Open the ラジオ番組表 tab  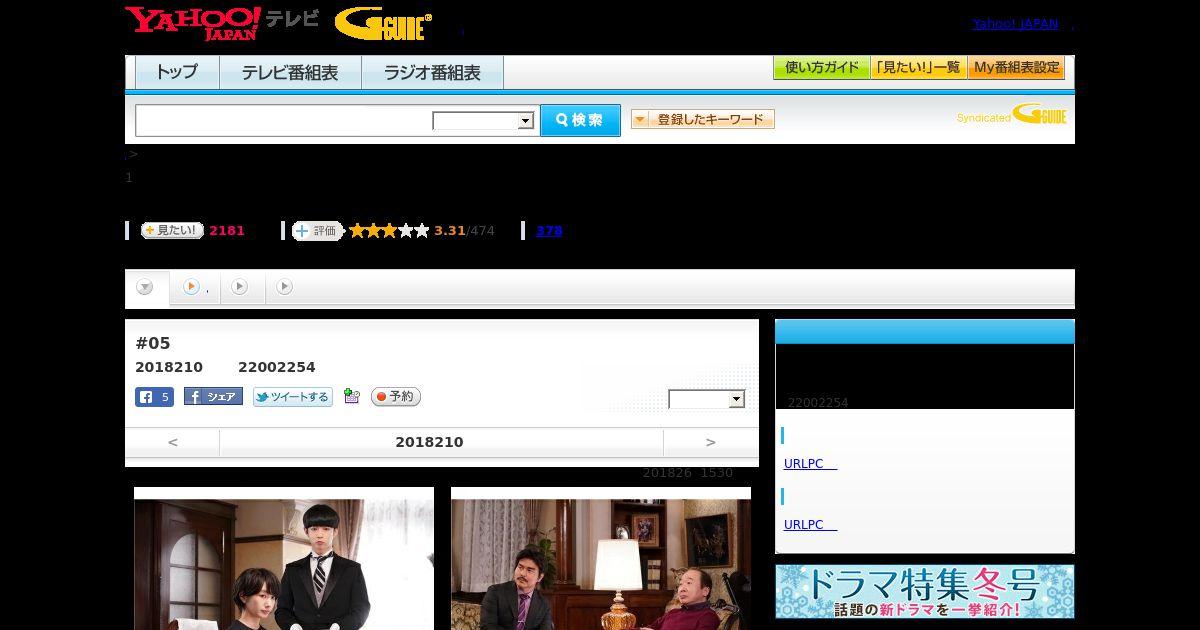[432, 73]
